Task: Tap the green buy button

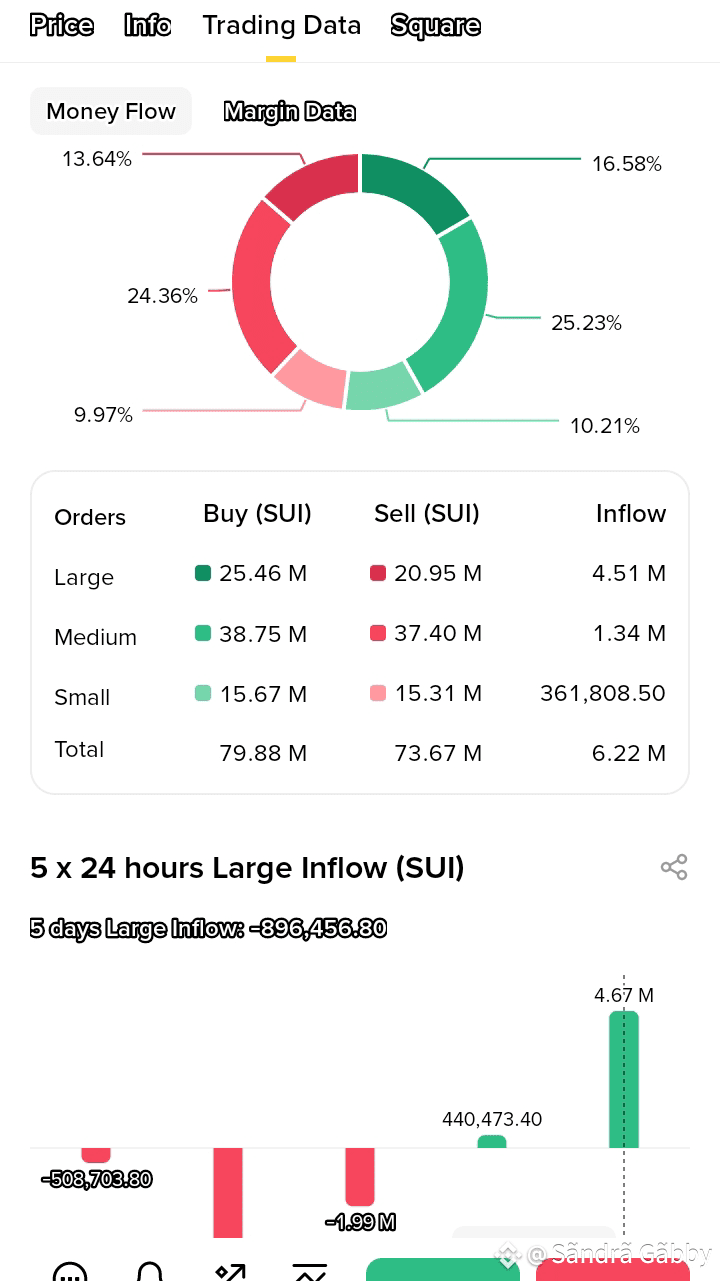Action: tap(443, 1269)
